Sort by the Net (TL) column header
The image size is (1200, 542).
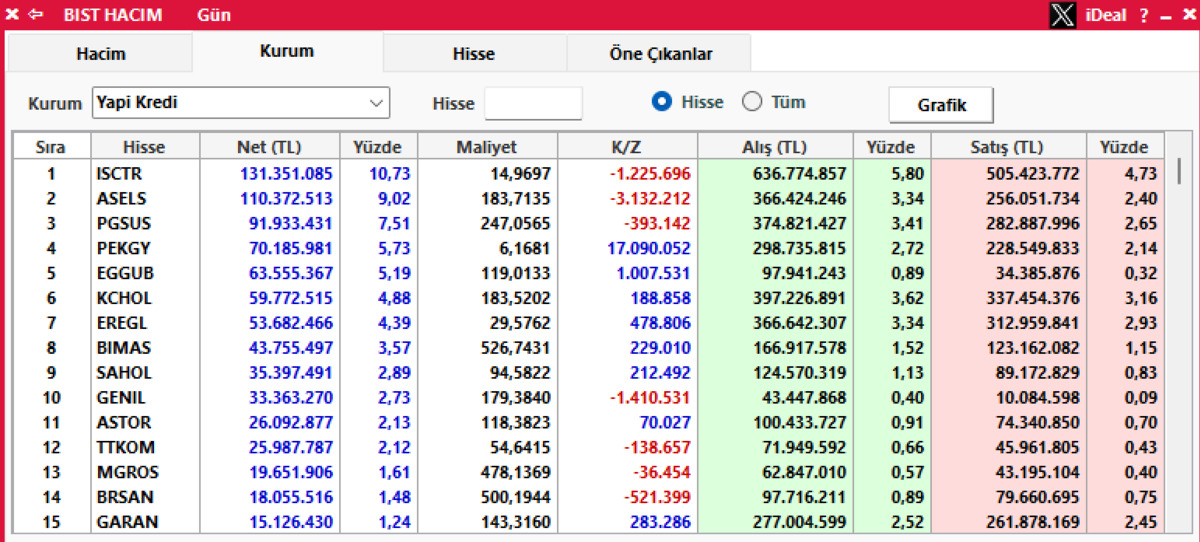click(x=269, y=147)
